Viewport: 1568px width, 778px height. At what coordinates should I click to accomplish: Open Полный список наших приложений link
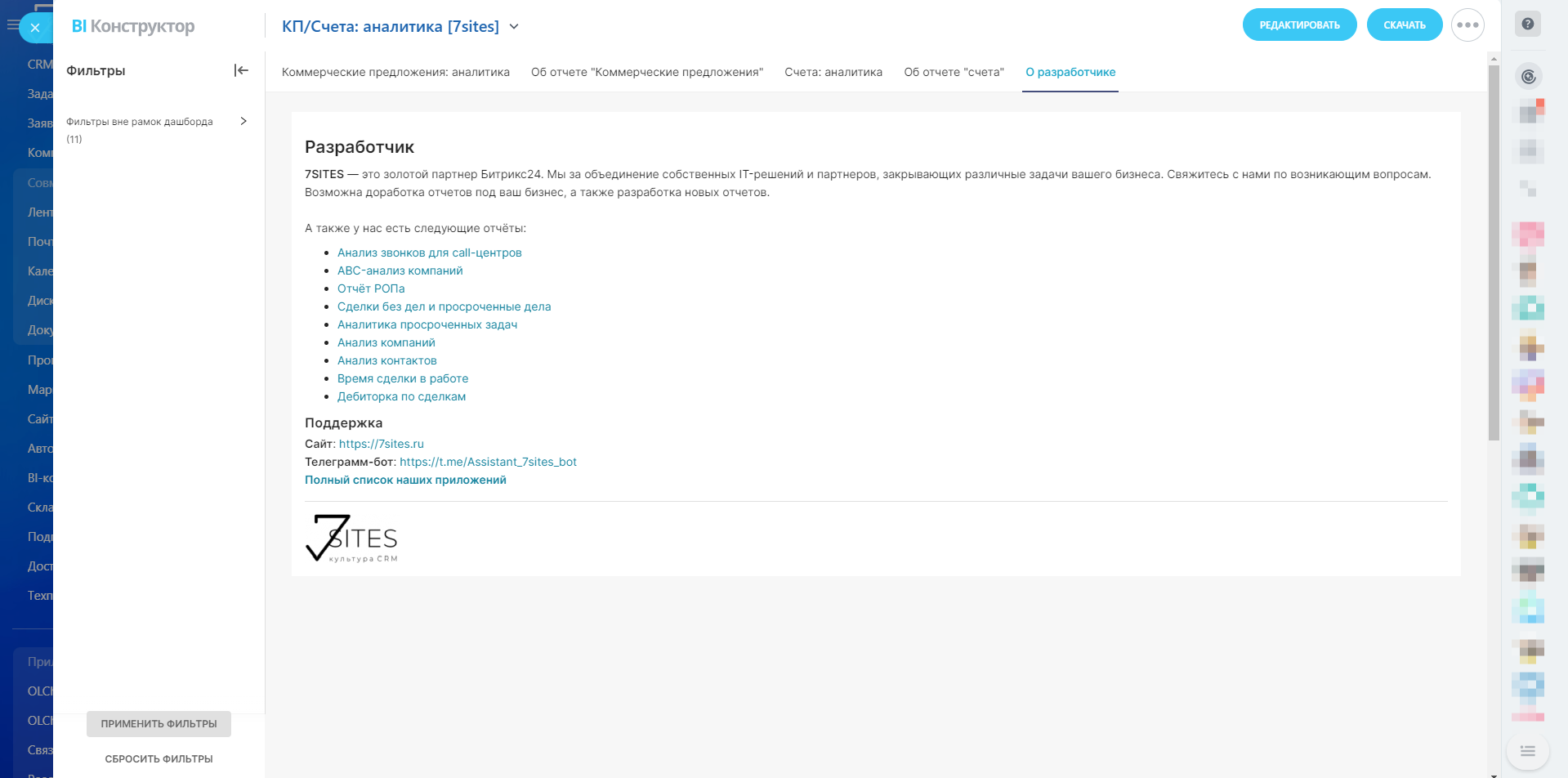(405, 480)
